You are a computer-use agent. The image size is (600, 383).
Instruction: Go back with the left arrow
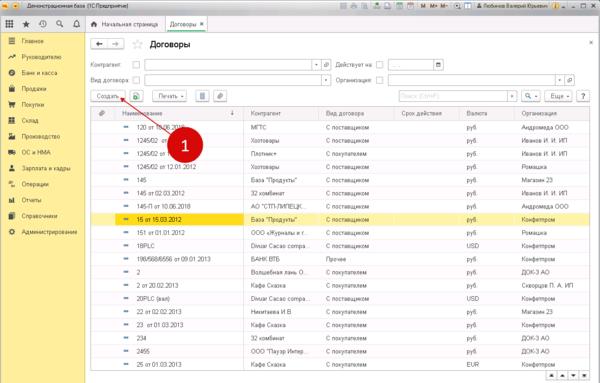coord(99,44)
